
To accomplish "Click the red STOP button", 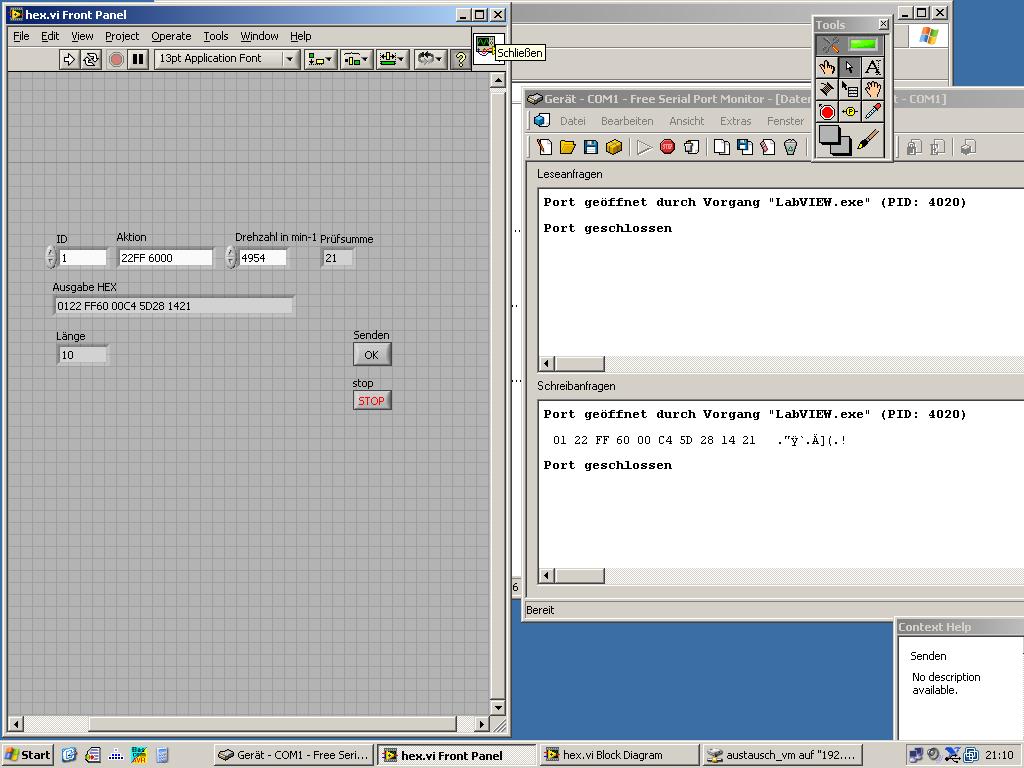I will pos(372,400).
